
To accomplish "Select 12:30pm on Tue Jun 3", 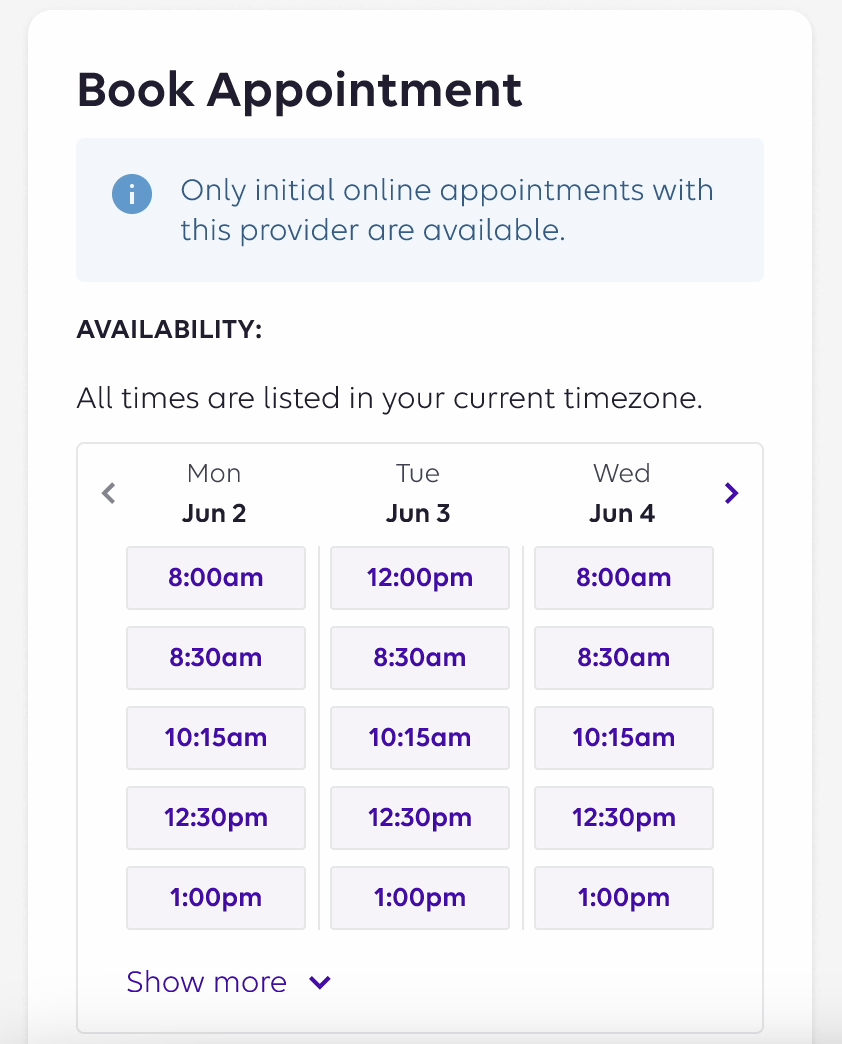I will pos(420,818).
